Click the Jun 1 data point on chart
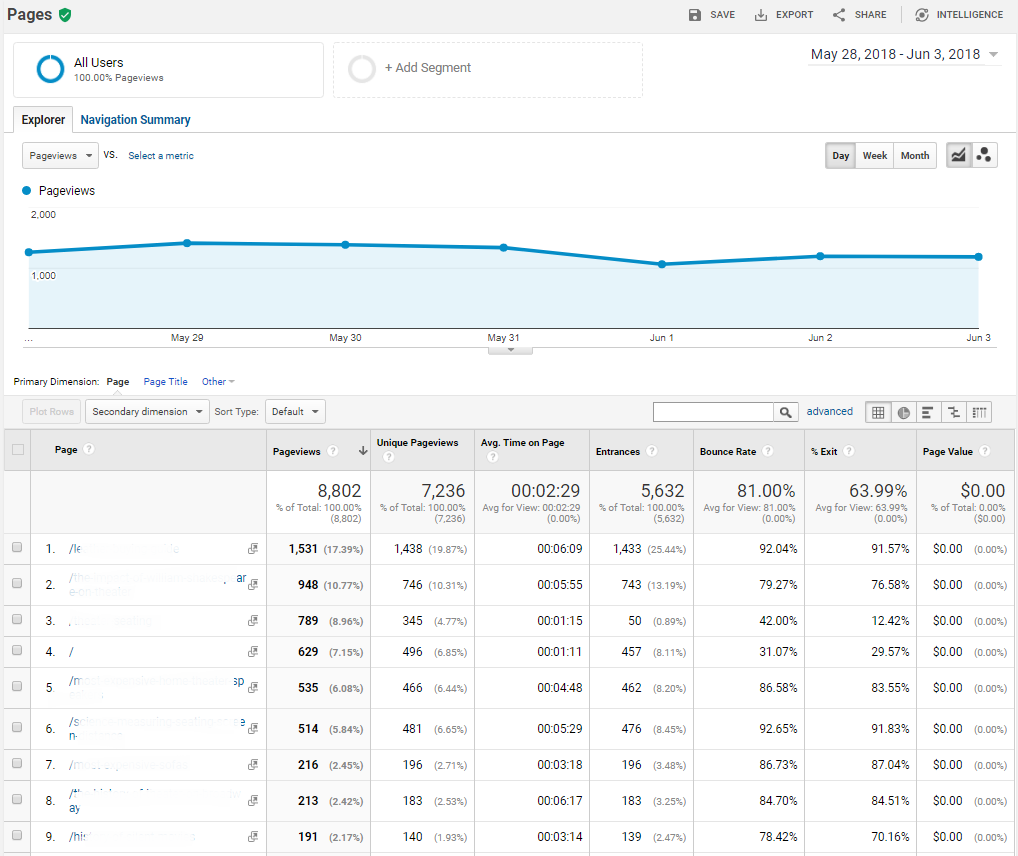The width and height of the screenshot is (1018, 856). tap(662, 264)
